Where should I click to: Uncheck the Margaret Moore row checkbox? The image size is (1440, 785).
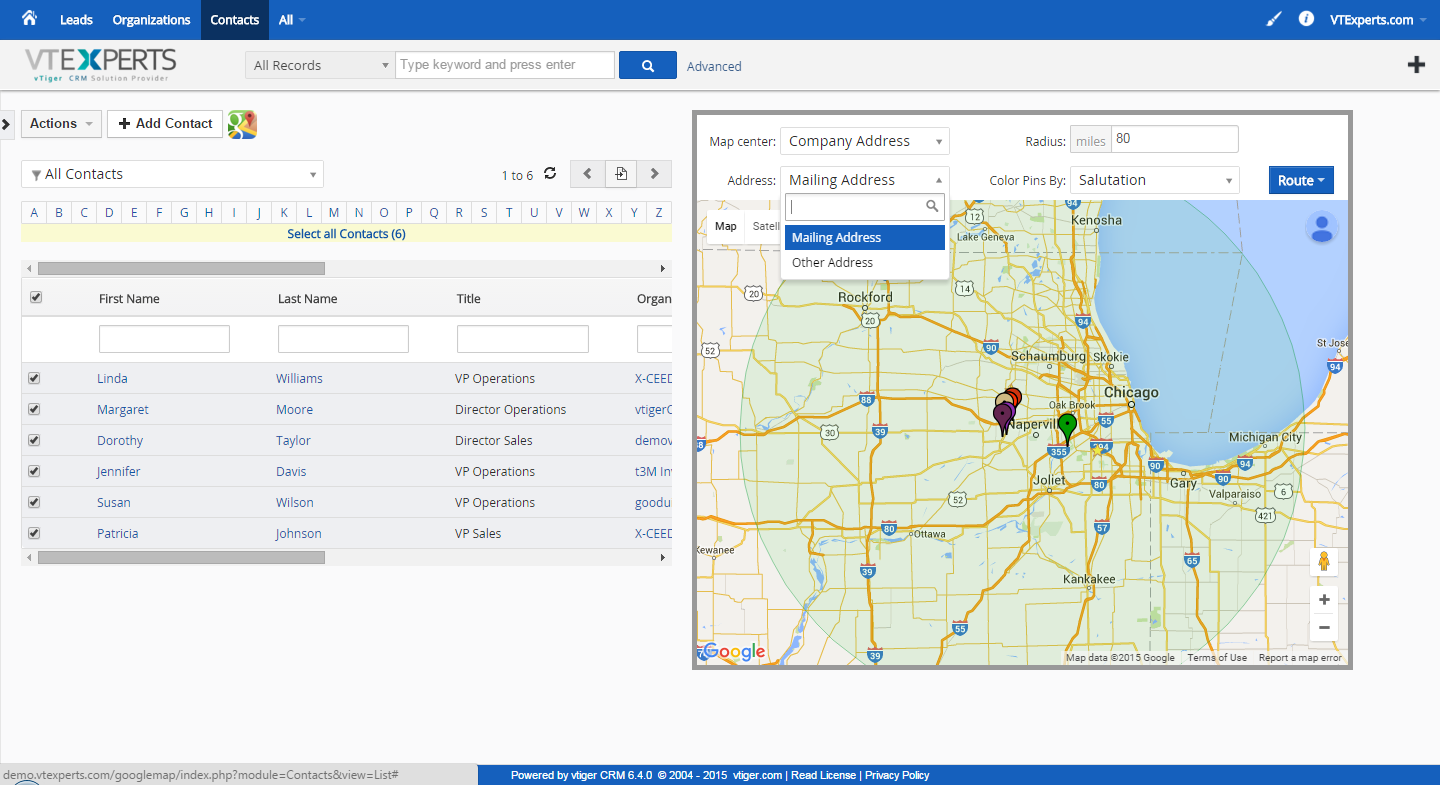[x=34, y=409]
